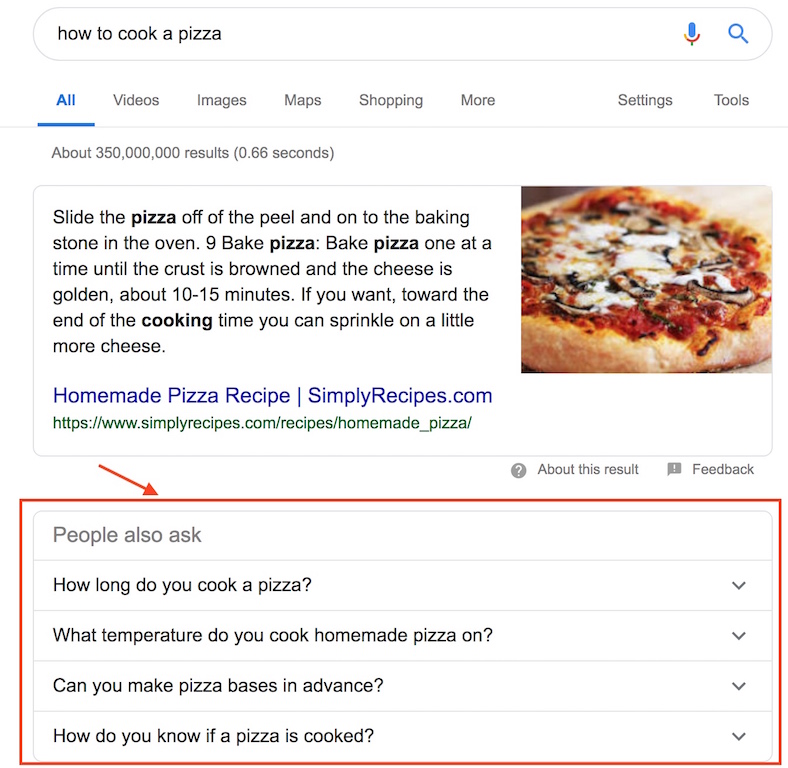Click the pizza photo thumbnail

tap(646, 279)
